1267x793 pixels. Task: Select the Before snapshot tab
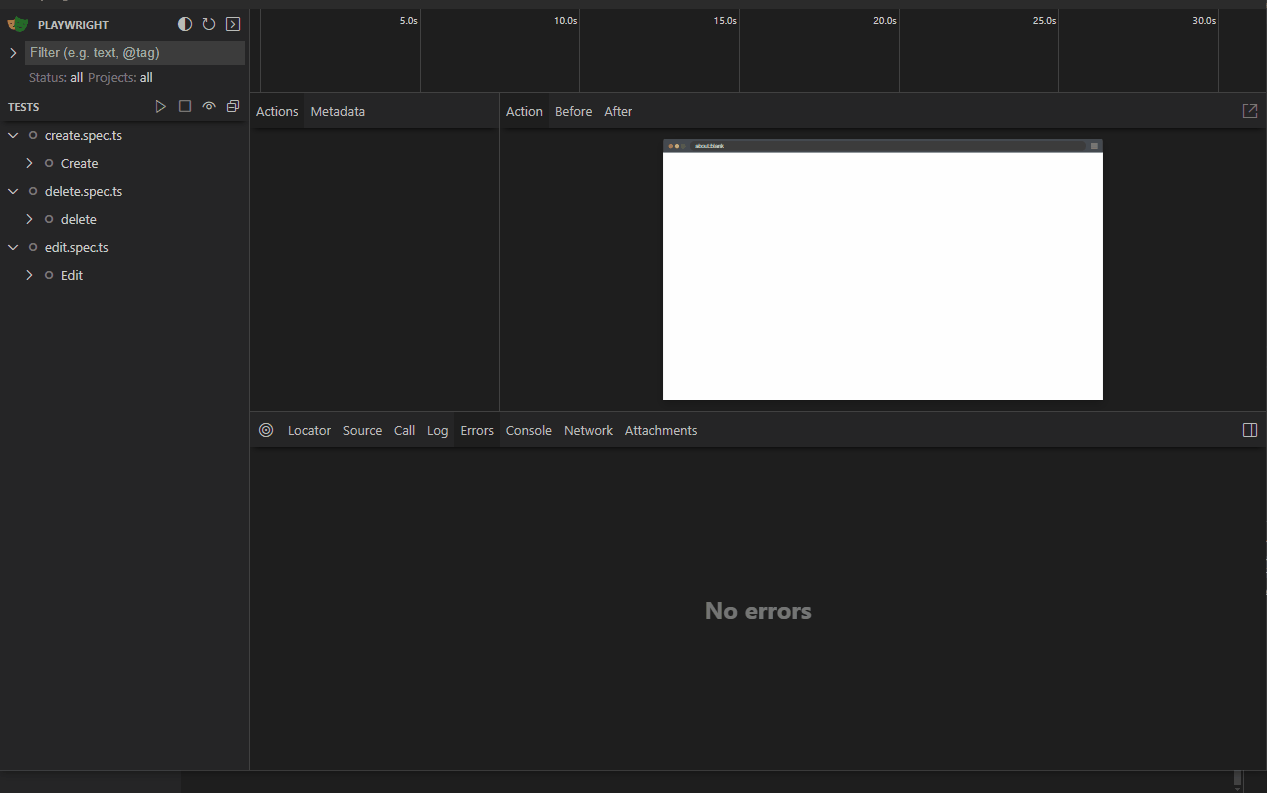[573, 111]
